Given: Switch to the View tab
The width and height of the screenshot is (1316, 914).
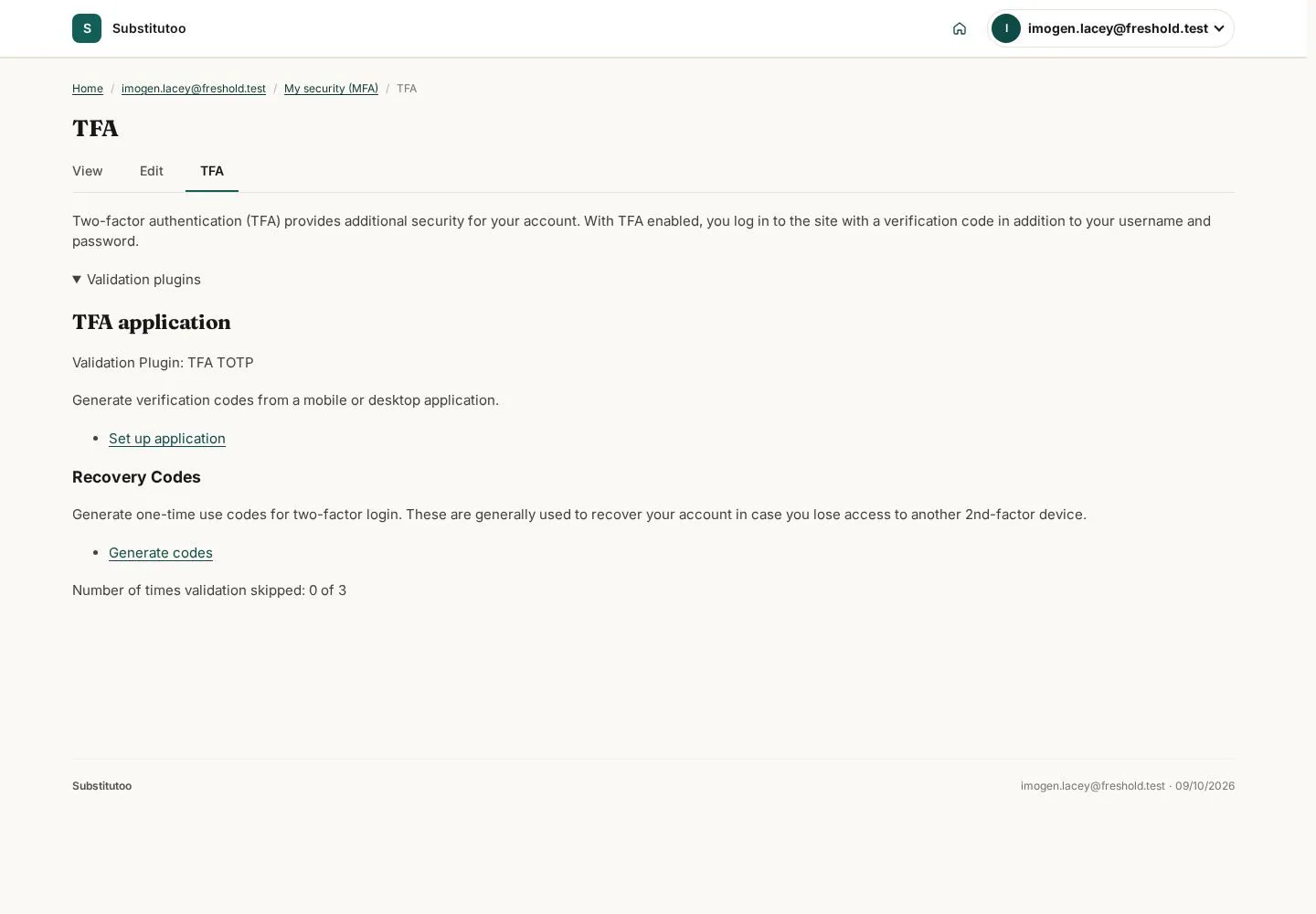Looking at the screenshot, I should (x=88, y=171).
